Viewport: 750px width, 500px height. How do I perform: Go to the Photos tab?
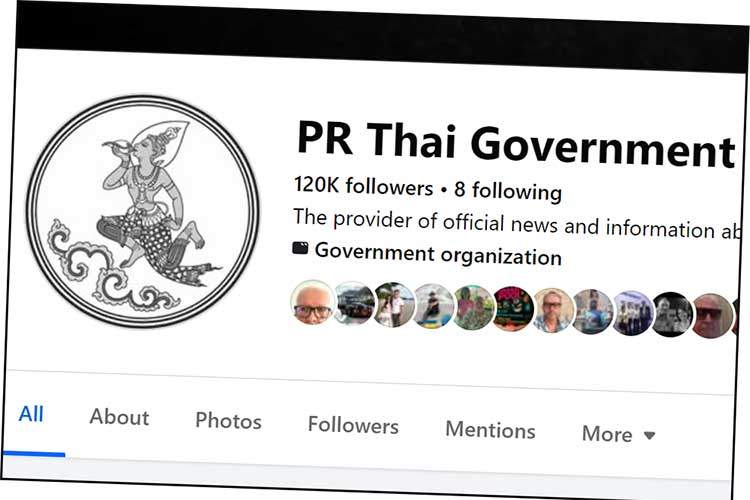pyautogui.click(x=228, y=421)
